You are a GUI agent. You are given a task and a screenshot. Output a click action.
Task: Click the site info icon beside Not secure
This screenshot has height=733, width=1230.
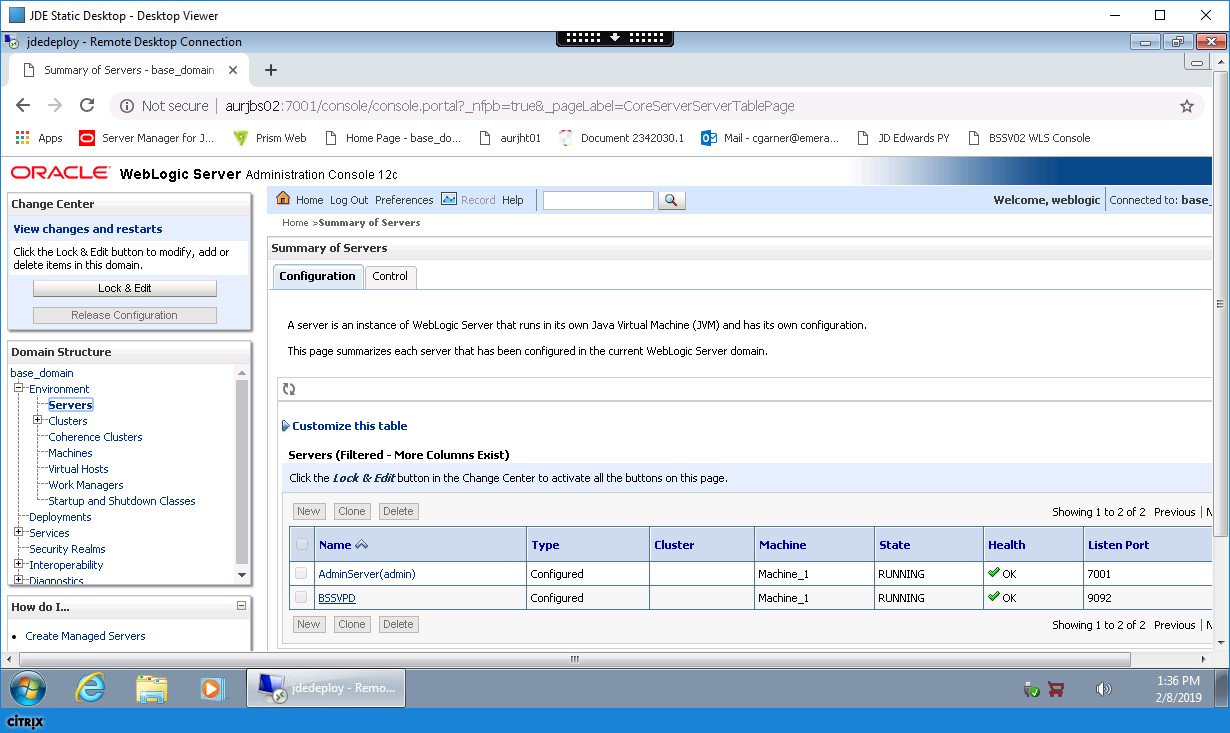(127, 106)
